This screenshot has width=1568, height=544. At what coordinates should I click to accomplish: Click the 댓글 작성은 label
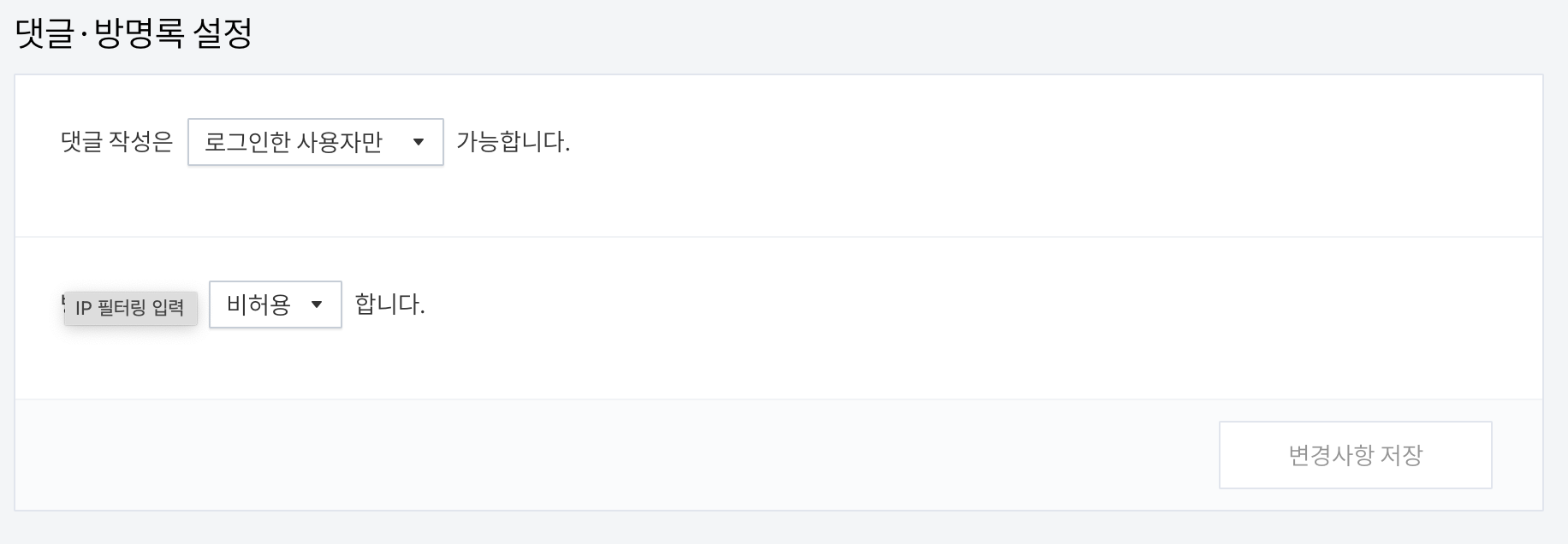119,143
